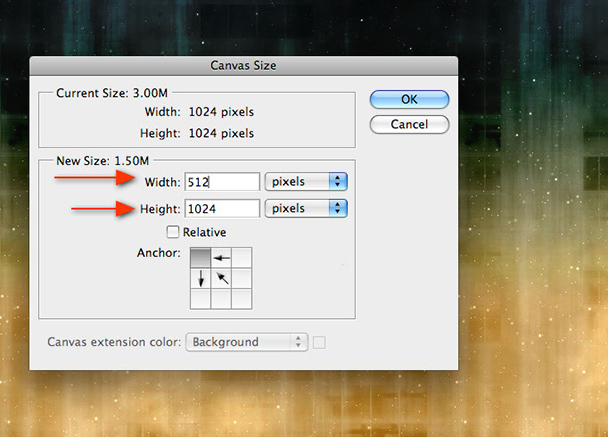The width and height of the screenshot is (608, 437).
Task: Select the bottom-right anchor cell
Action: [x=242, y=299]
